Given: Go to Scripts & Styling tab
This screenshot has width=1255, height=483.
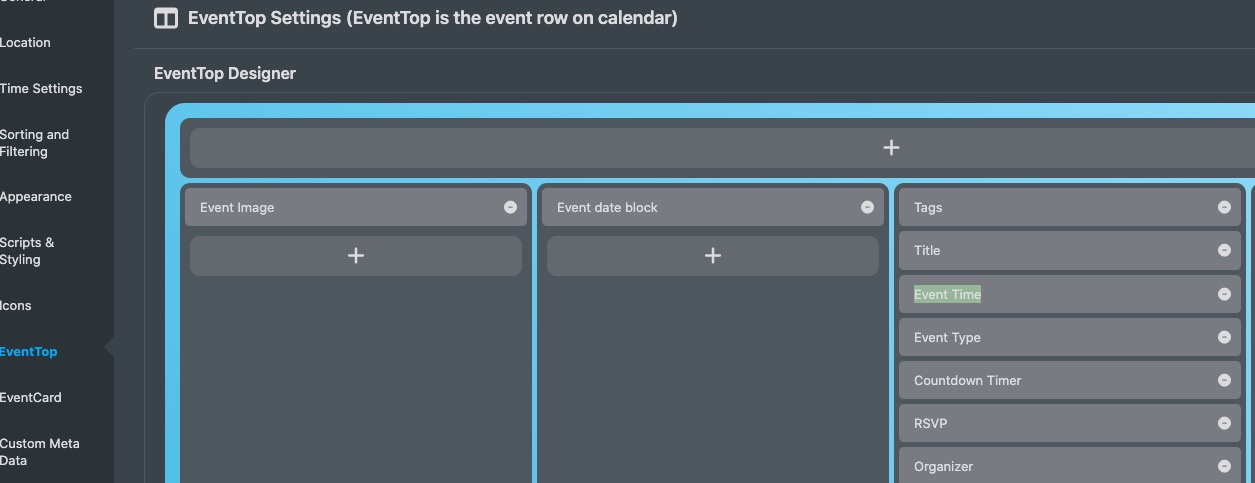Looking at the screenshot, I should click(x=28, y=251).
